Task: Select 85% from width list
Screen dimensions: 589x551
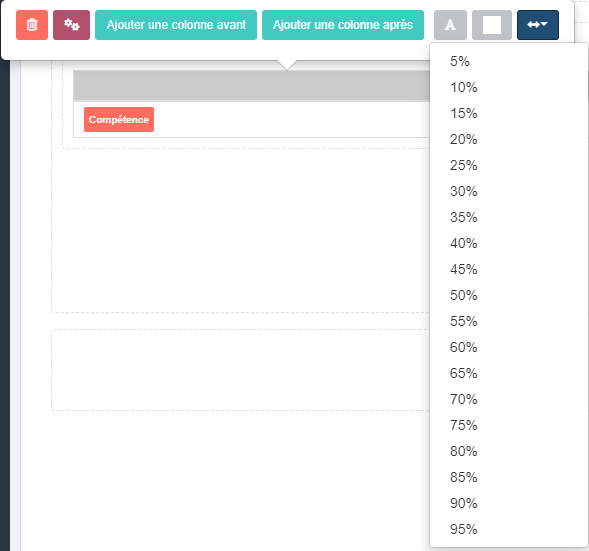Action: tap(509, 477)
